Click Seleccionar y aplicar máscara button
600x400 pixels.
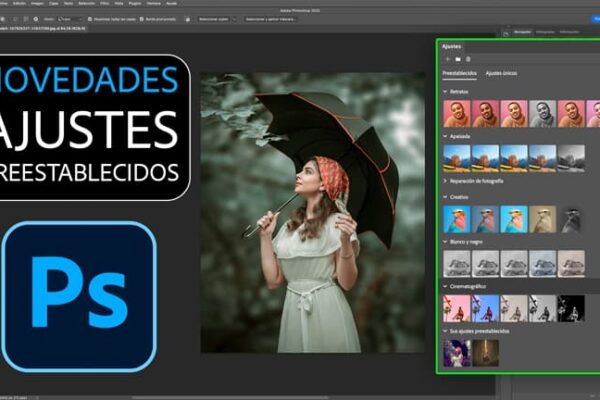[271, 19]
